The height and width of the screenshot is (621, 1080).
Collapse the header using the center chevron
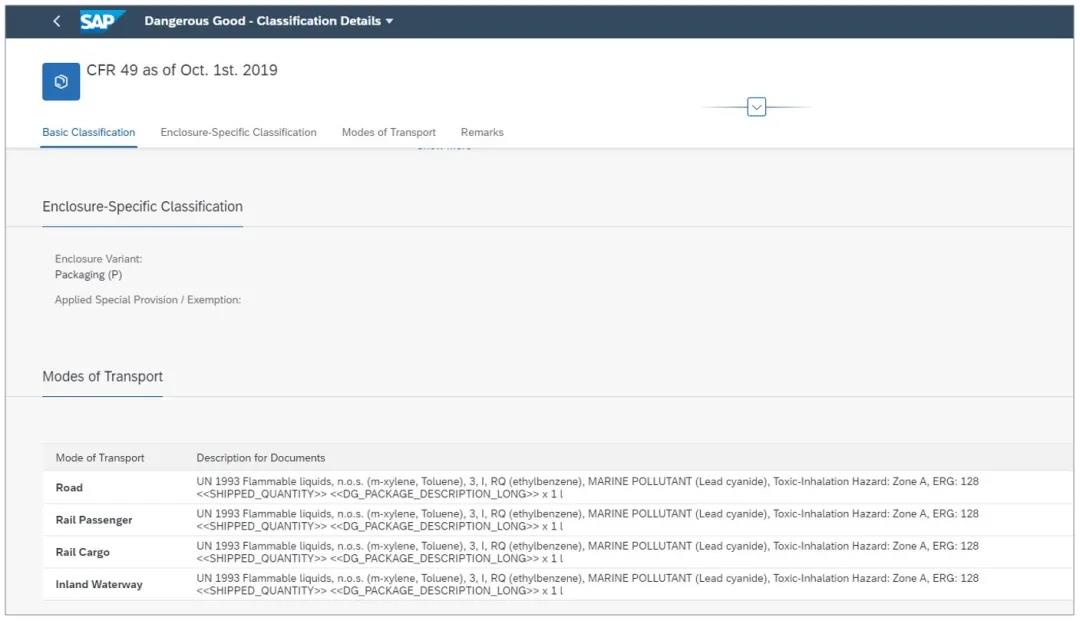pos(757,105)
